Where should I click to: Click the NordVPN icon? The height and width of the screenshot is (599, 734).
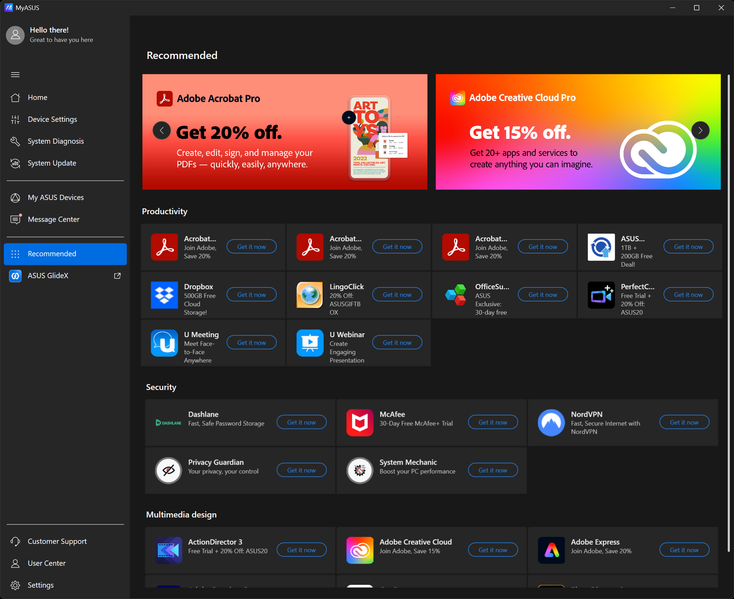tap(551, 423)
